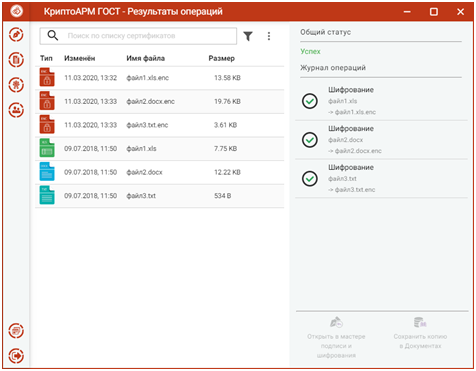Click date '11.03.2020, 13:32' cell
This screenshot has height=371, width=476.
91,78
